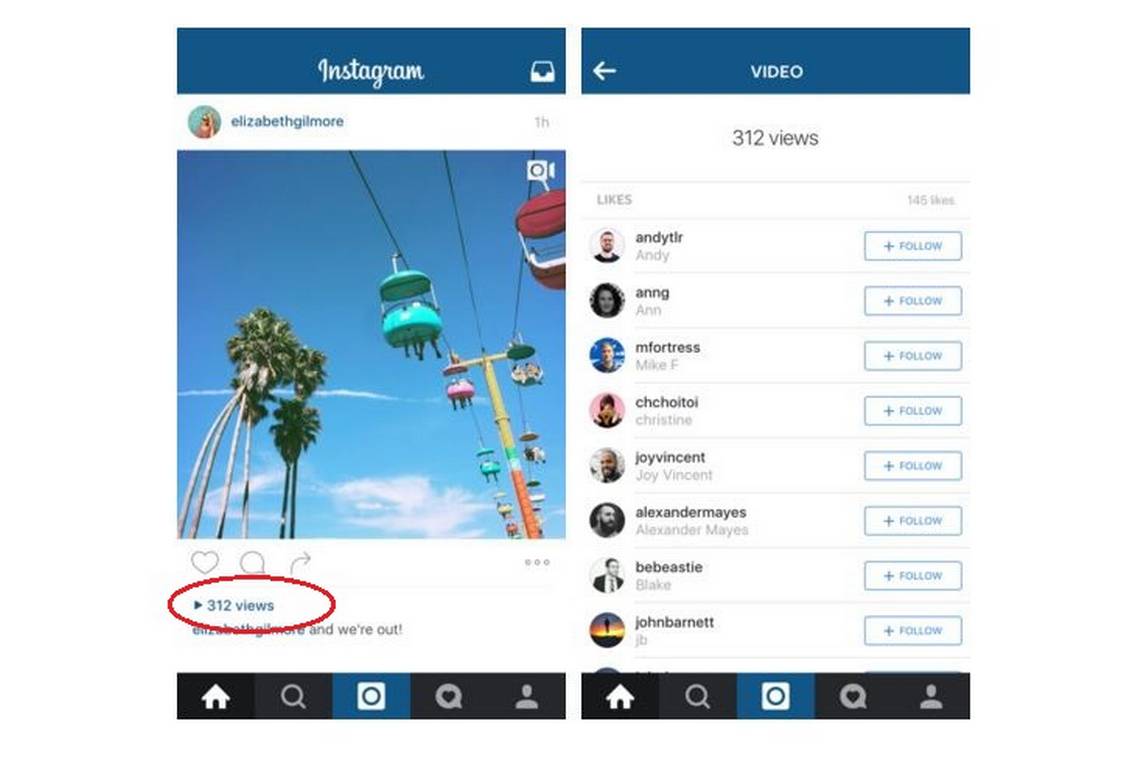Open Search tab in left phone bar
The height and width of the screenshot is (757, 1140).
(294, 697)
